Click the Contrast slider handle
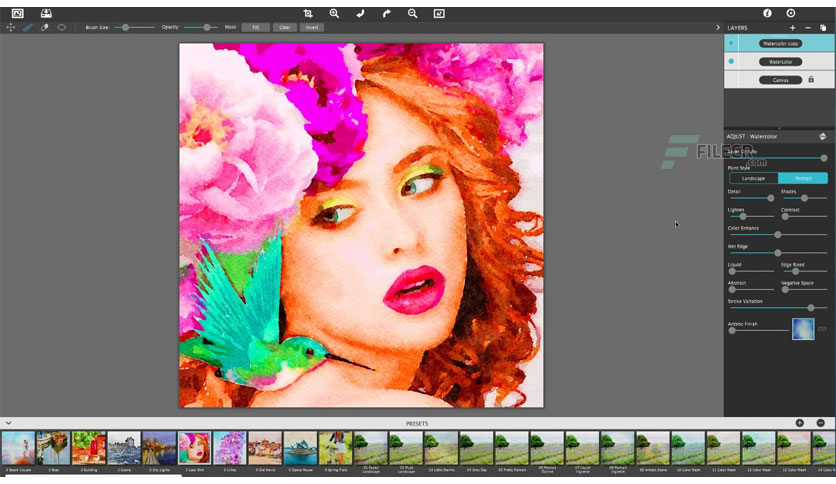This screenshot has height=484, width=836. [785, 216]
